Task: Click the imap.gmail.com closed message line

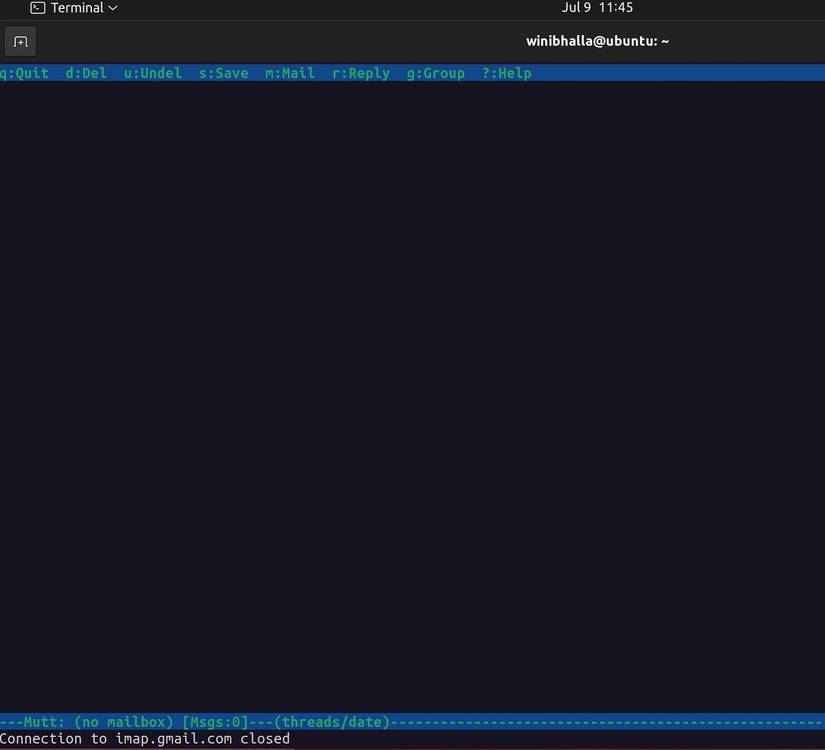Action: point(145,738)
